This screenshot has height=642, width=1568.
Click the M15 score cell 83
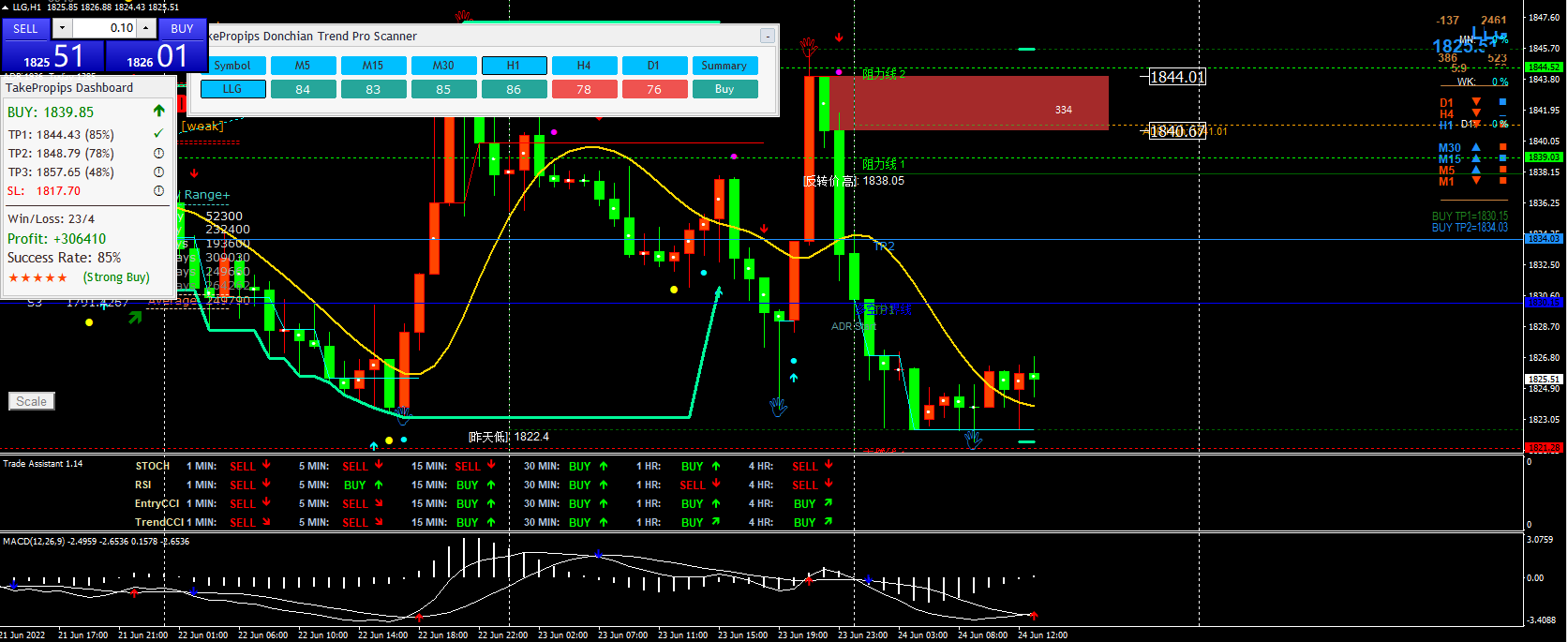pyautogui.click(x=373, y=89)
